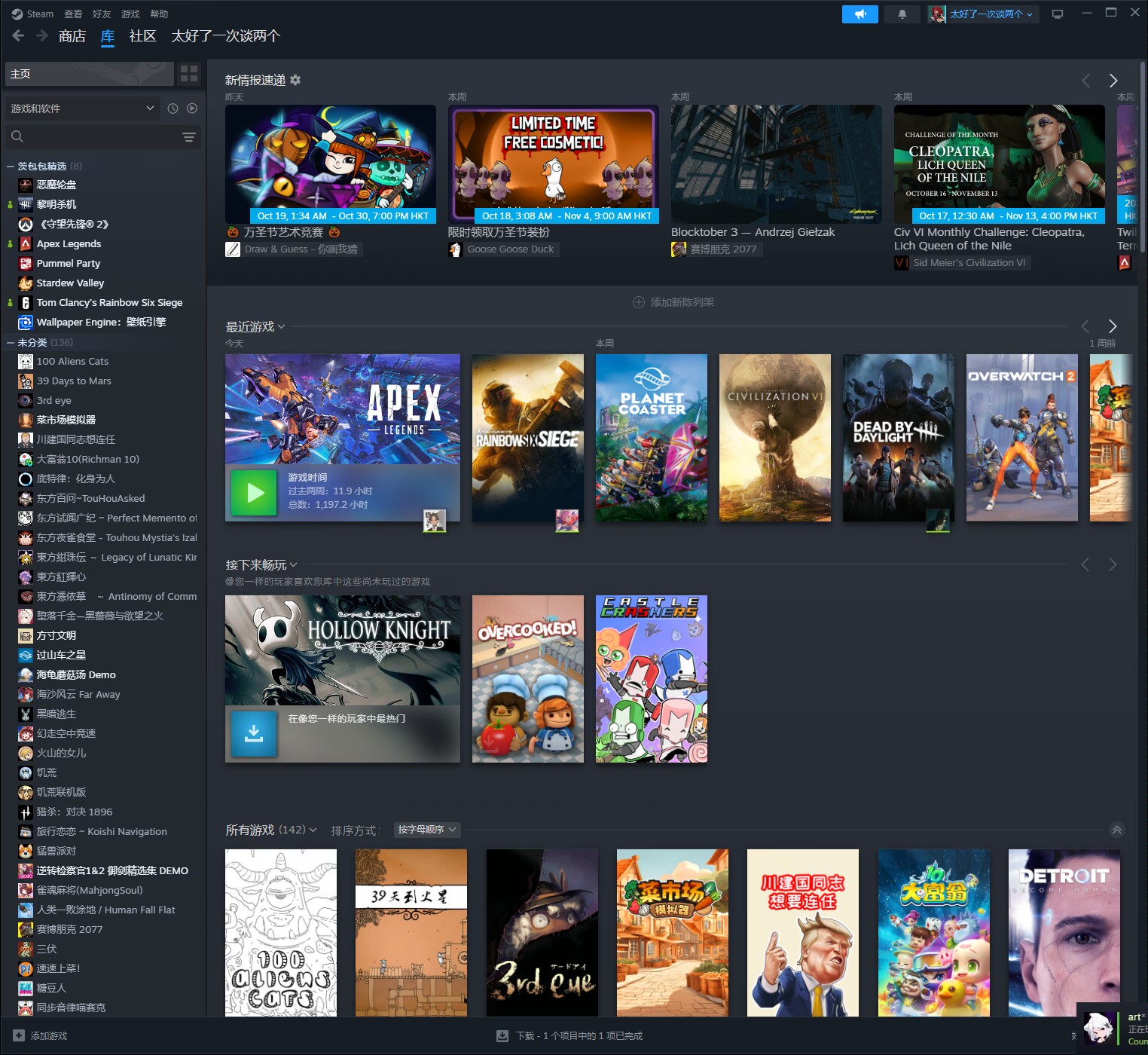
Task: Click 添加新陈列架 button
Action: point(673,302)
